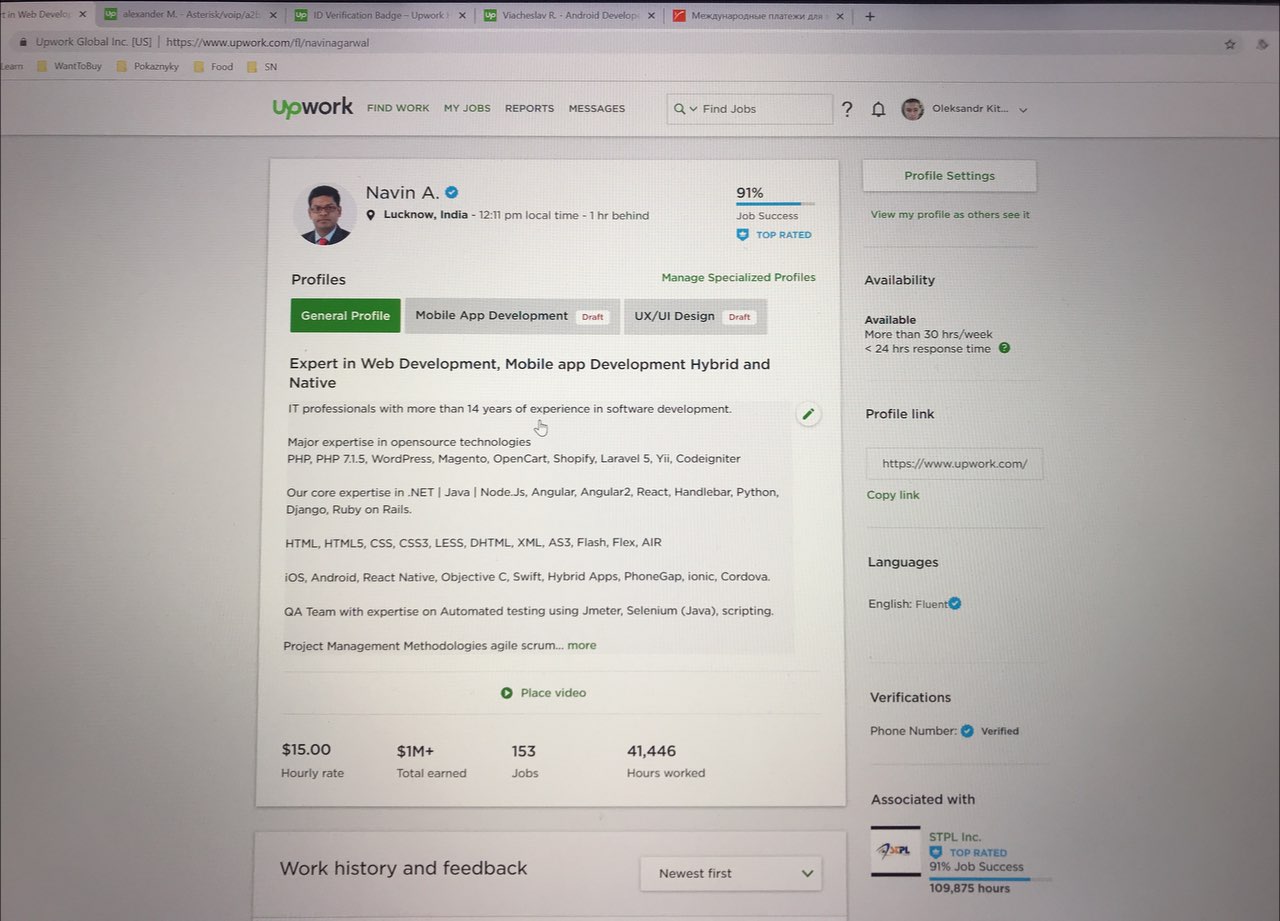The width and height of the screenshot is (1280, 921).
Task: Open the help question mark icon
Action: coord(847,109)
